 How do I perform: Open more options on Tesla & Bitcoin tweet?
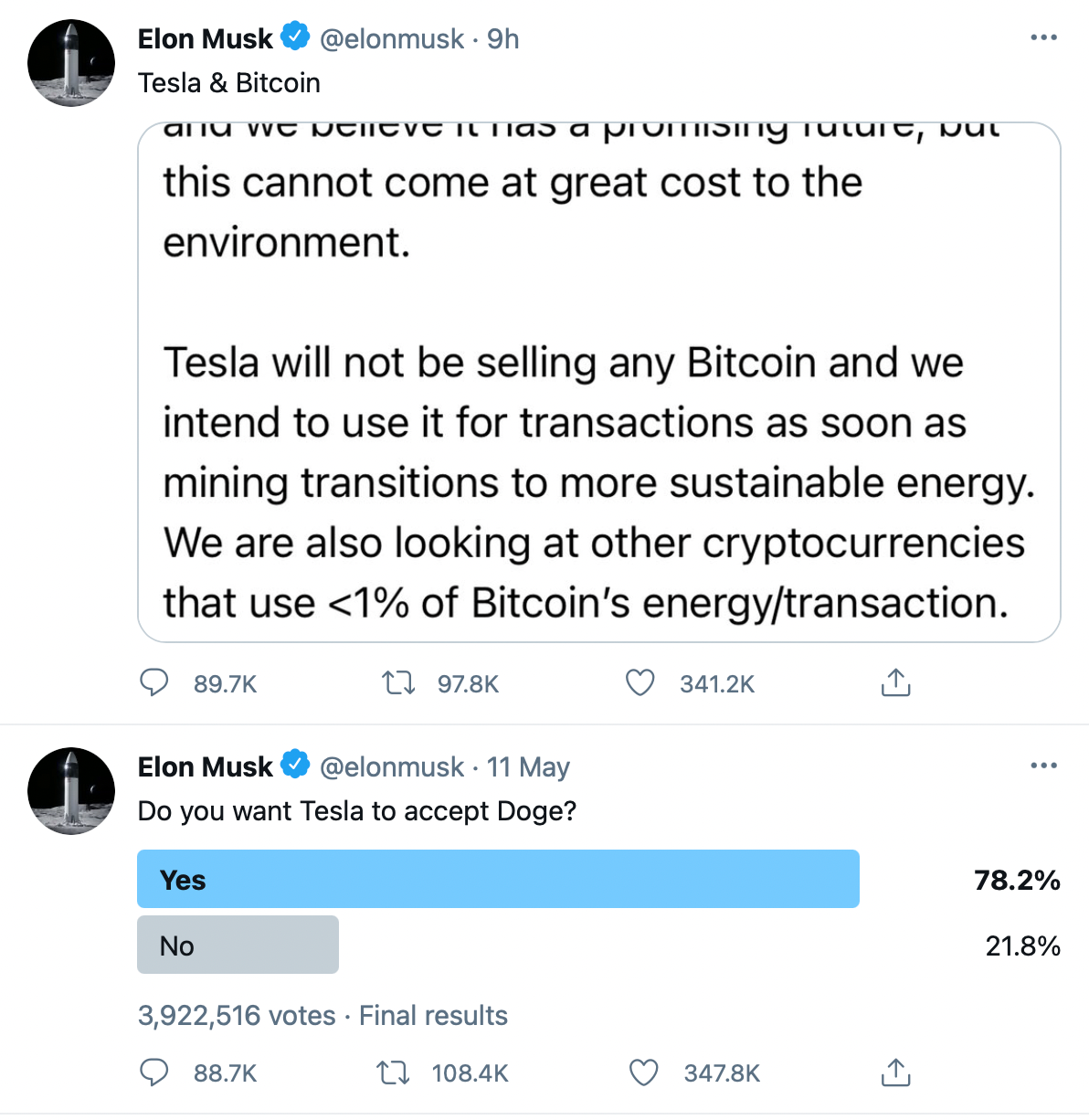click(x=1043, y=37)
